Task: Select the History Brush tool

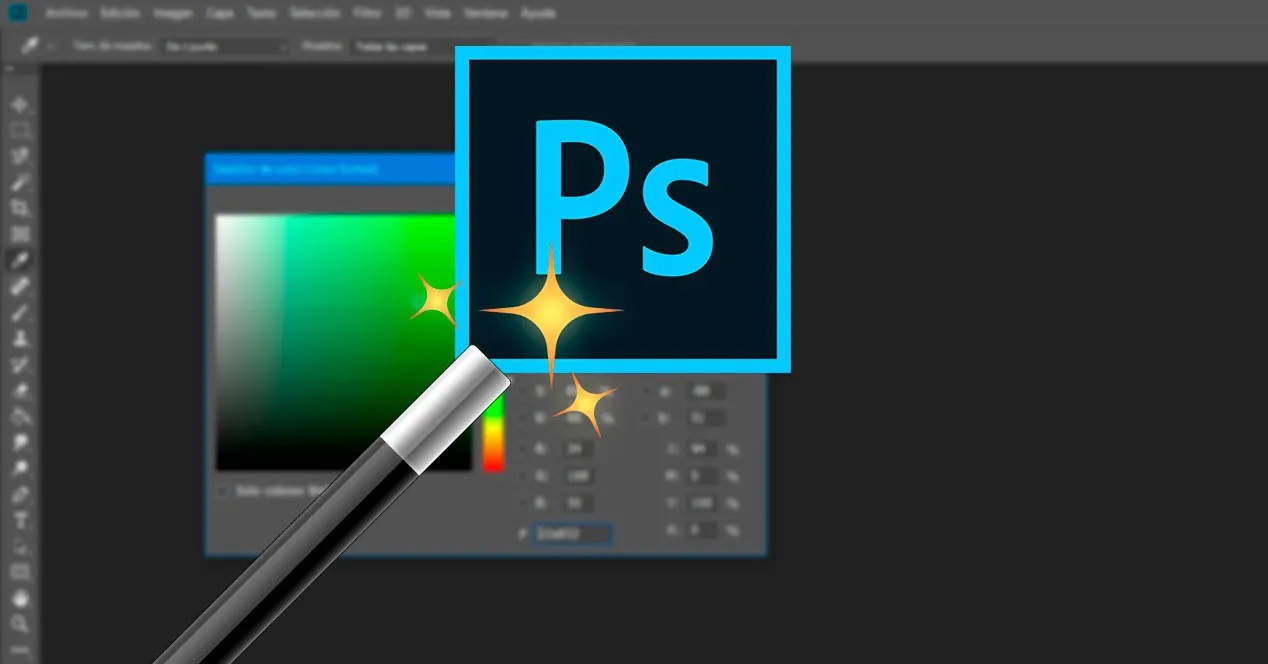Action: coord(20,364)
